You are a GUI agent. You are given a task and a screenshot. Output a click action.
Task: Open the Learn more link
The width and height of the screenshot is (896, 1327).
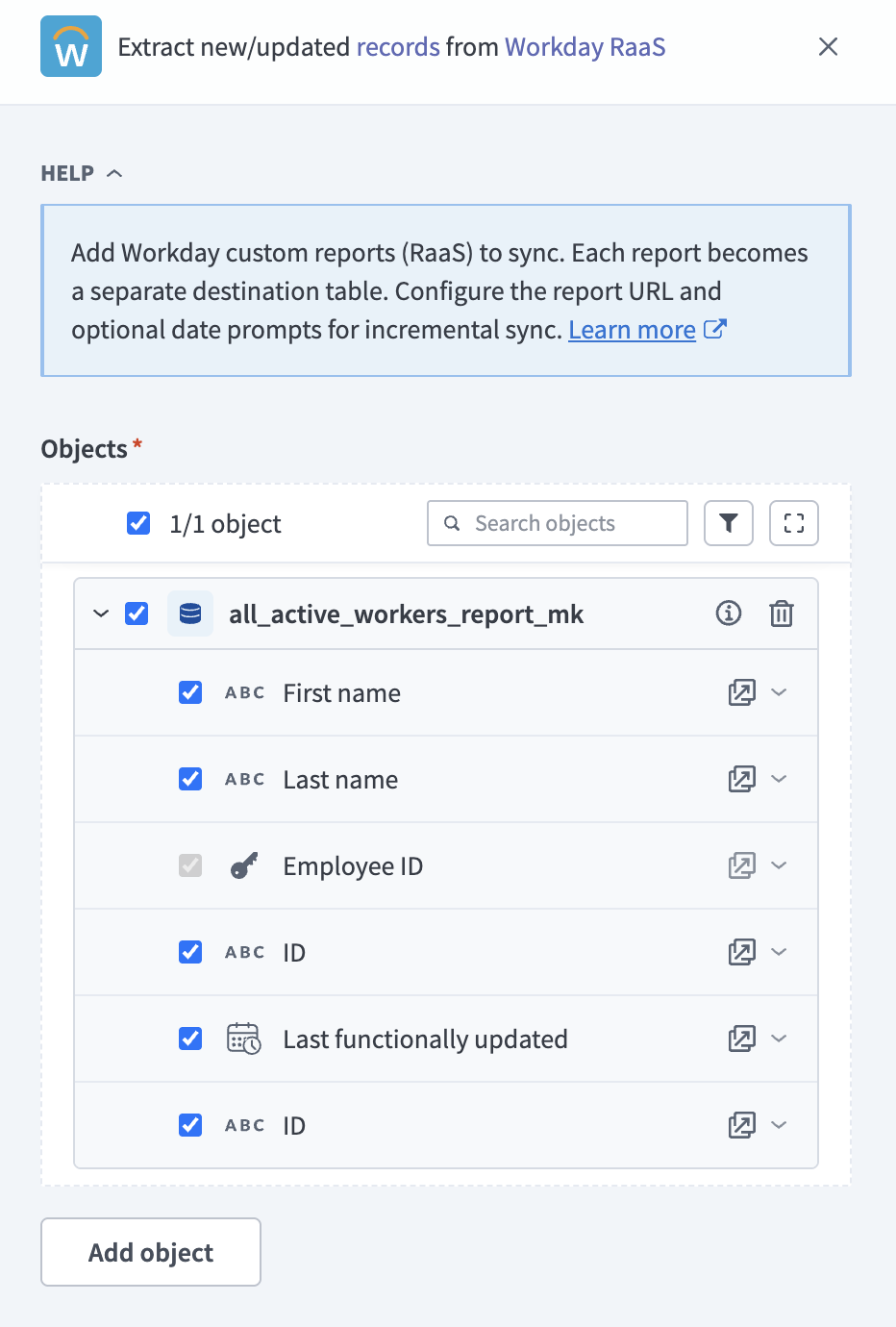(x=632, y=330)
